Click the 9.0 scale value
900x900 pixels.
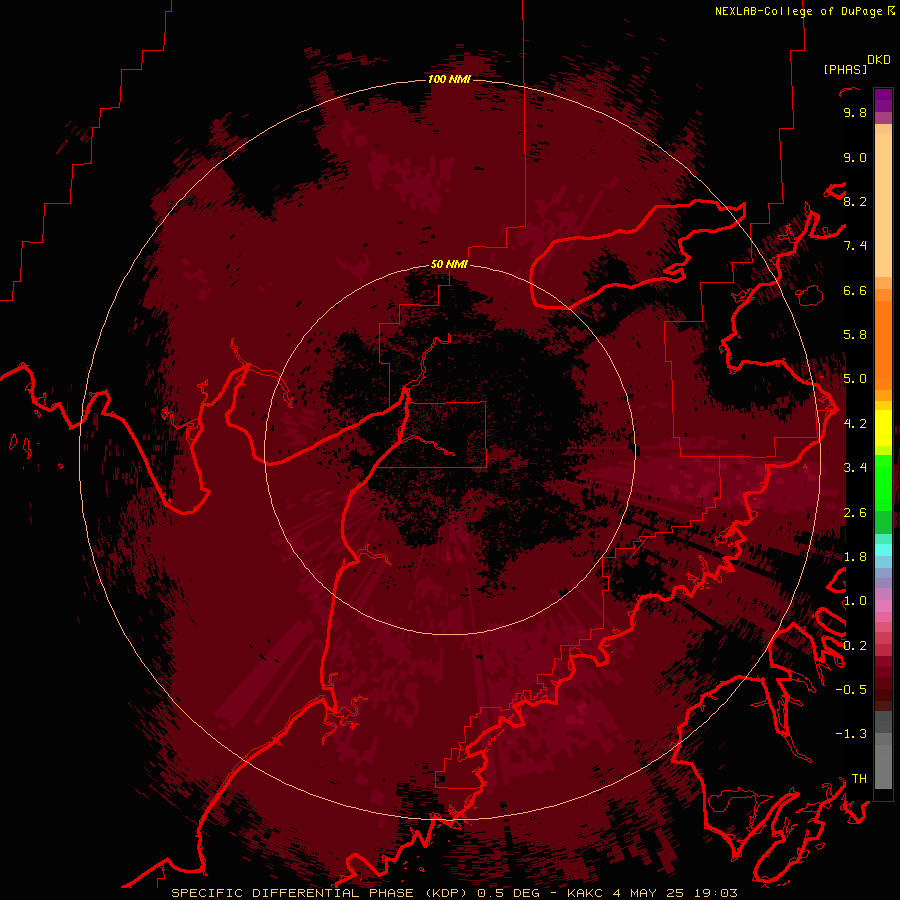(855, 157)
